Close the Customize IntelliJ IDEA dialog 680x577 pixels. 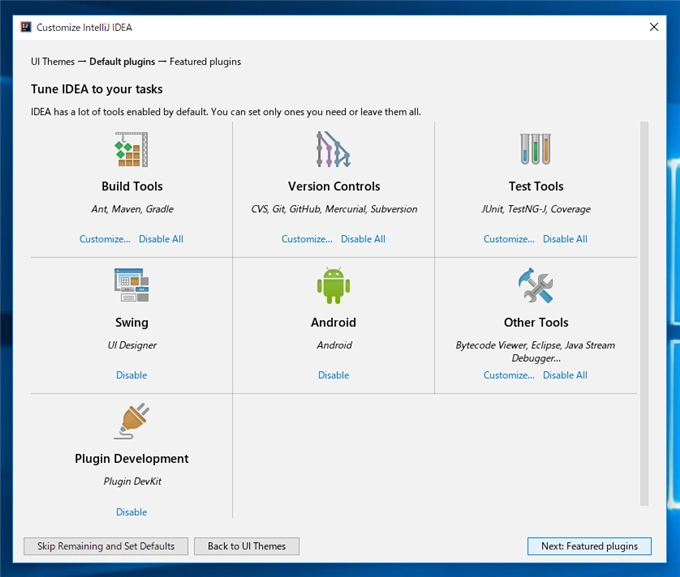coord(654,27)
